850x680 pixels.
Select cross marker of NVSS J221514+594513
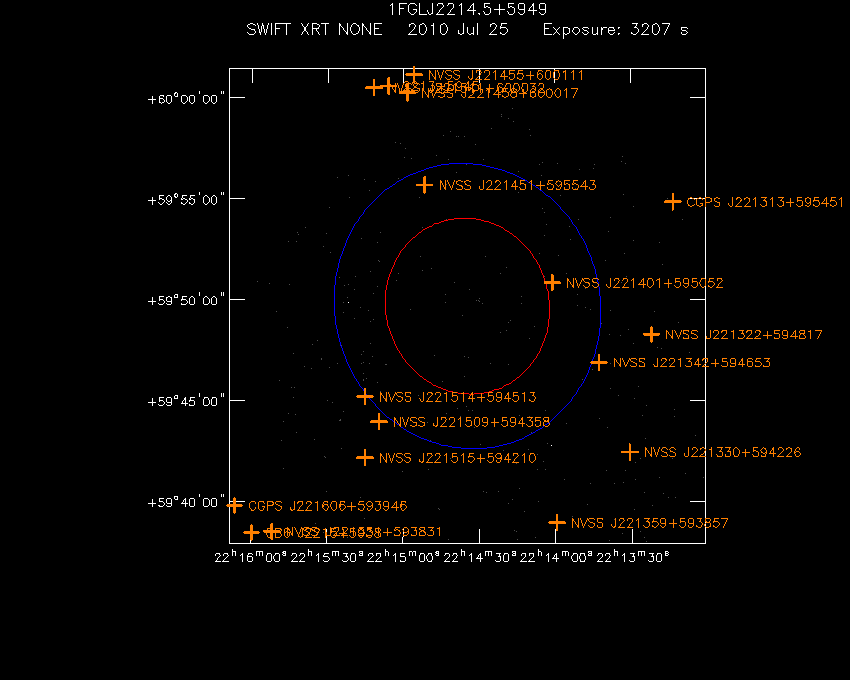(365, 396)
